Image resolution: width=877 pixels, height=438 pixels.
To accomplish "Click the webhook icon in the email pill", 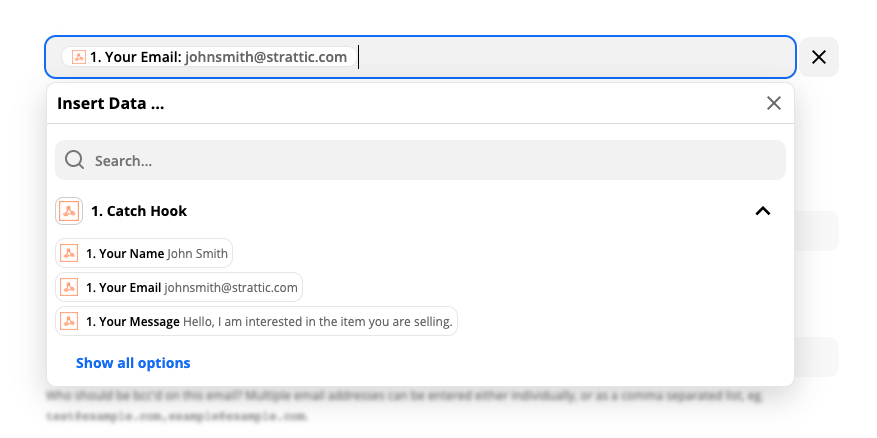I will (79, 57).
